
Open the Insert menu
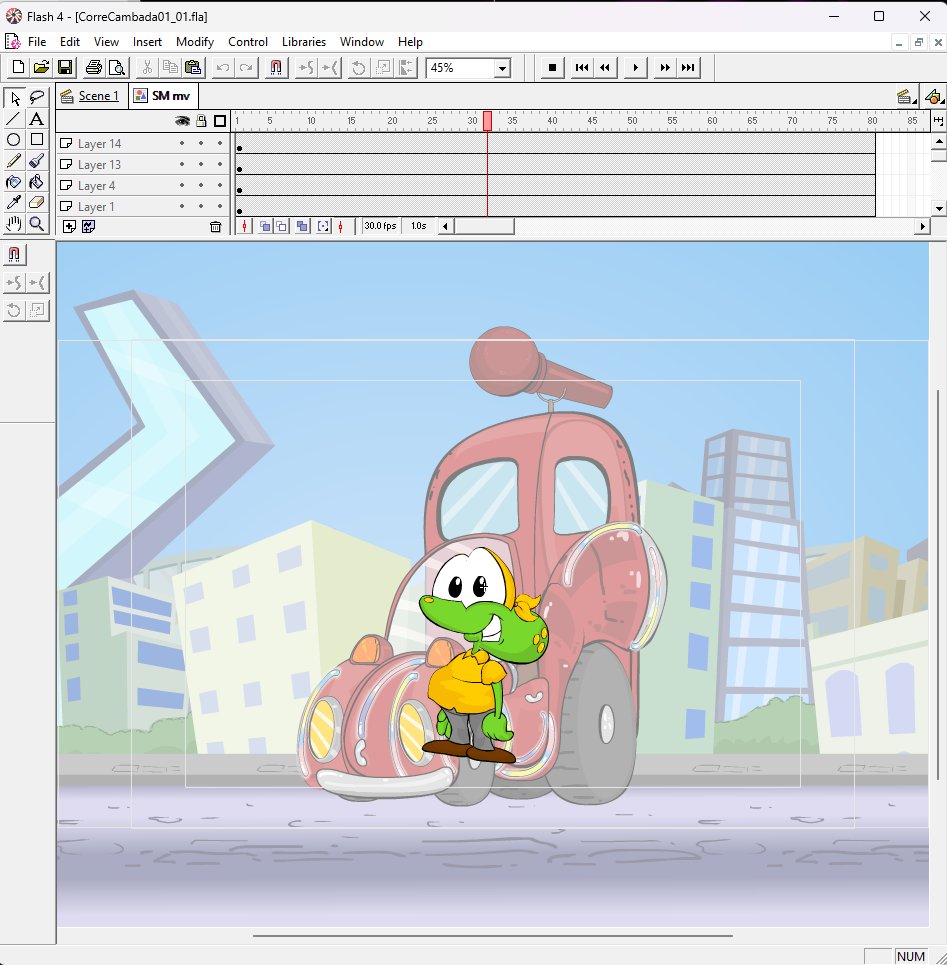pyautogui.click(x=147, y=42)
